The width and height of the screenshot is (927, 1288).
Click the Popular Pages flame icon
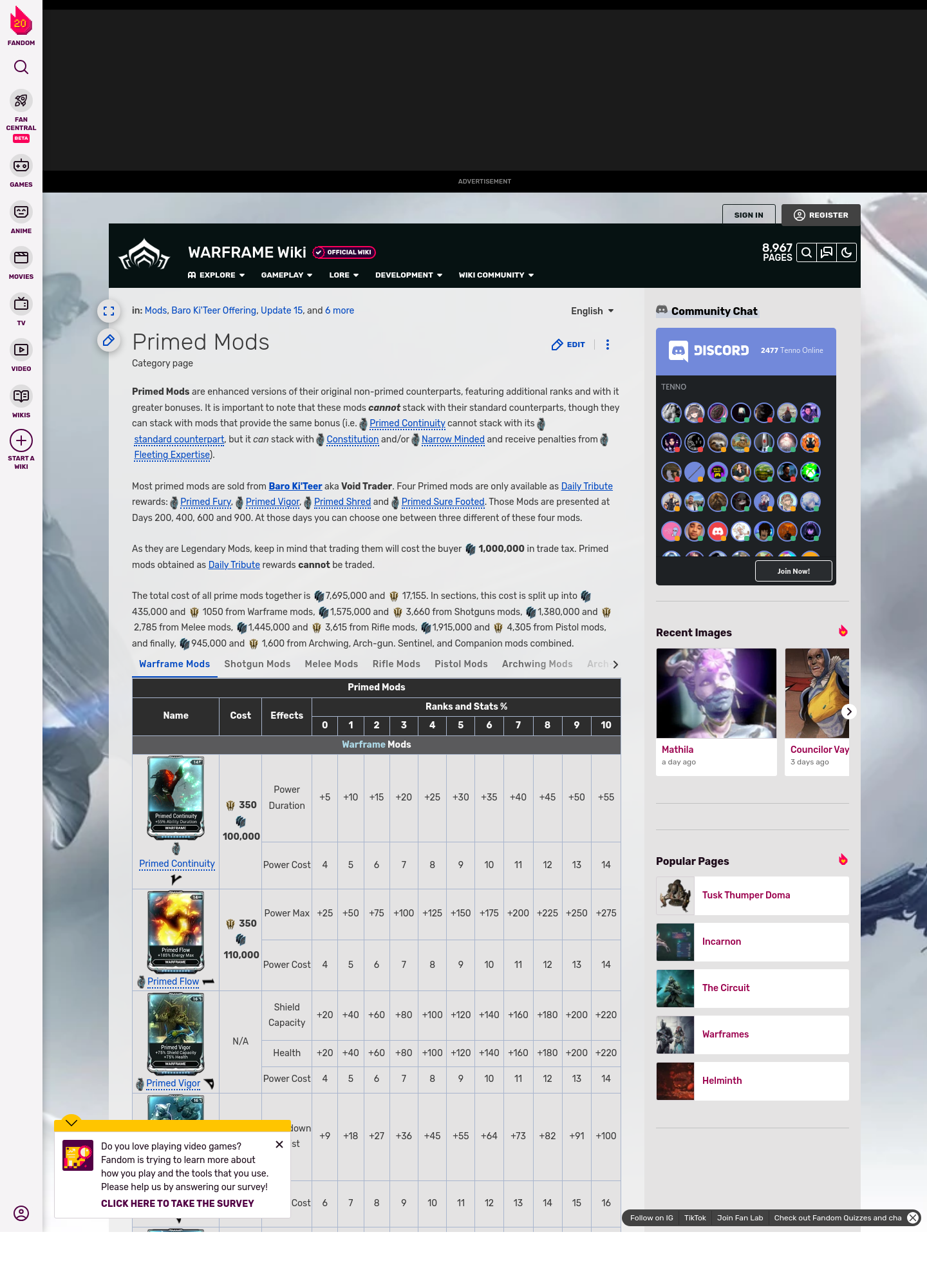[843, 860]
